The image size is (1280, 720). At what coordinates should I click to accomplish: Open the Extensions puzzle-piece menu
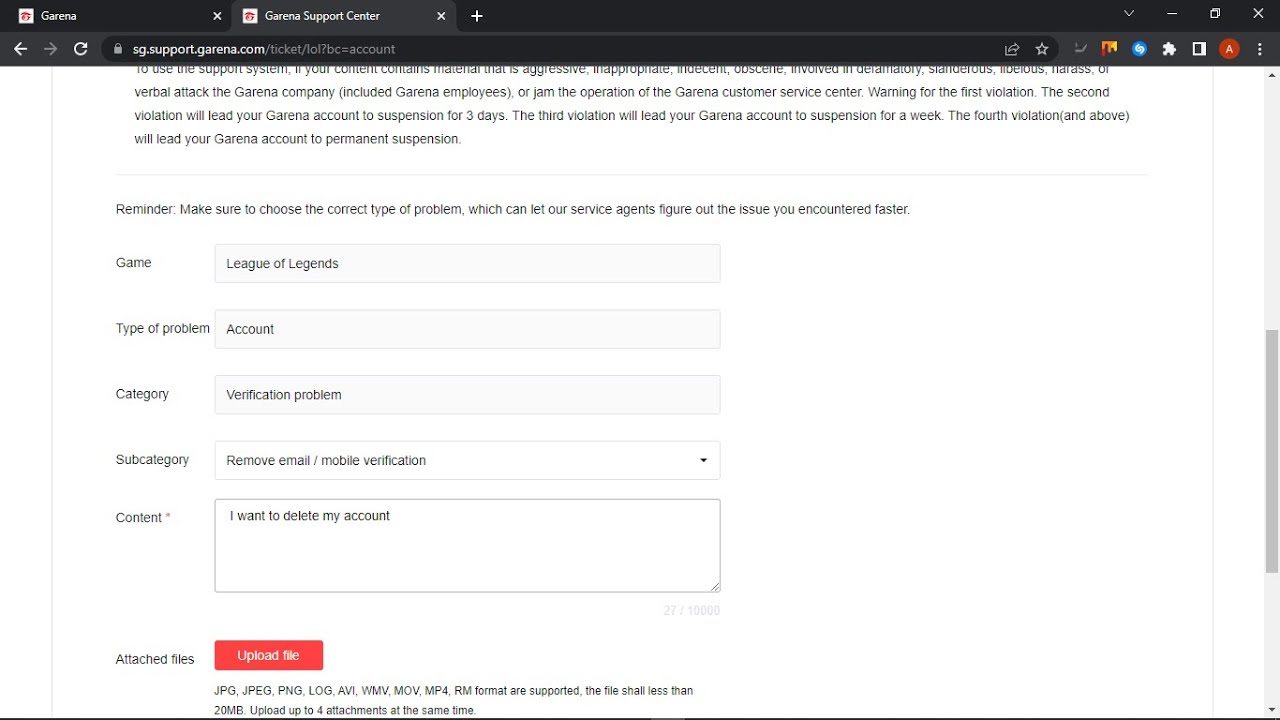1169,49
